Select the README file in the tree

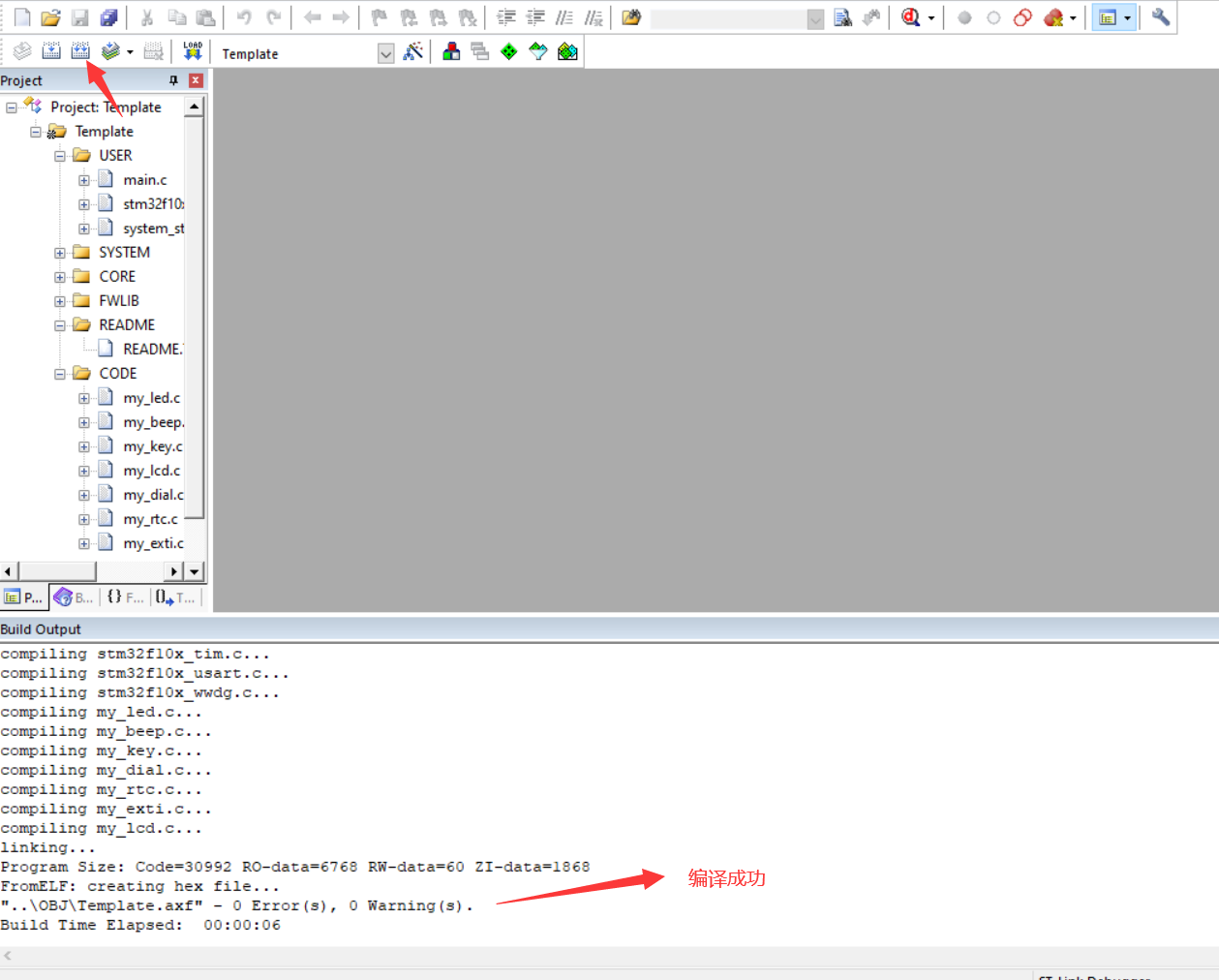click(x=153, y=350)
